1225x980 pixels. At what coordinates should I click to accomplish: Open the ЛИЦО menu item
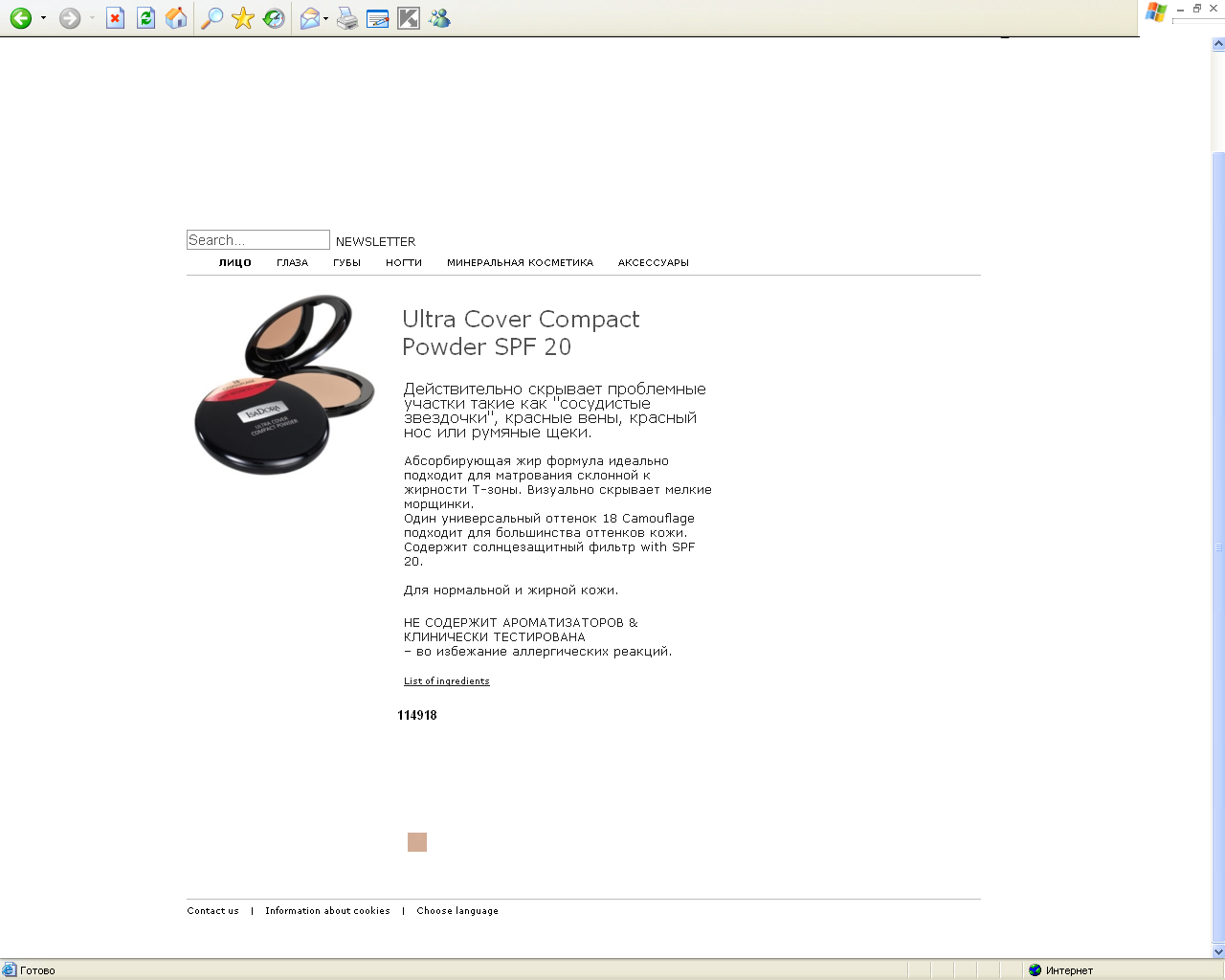point(234,262)
